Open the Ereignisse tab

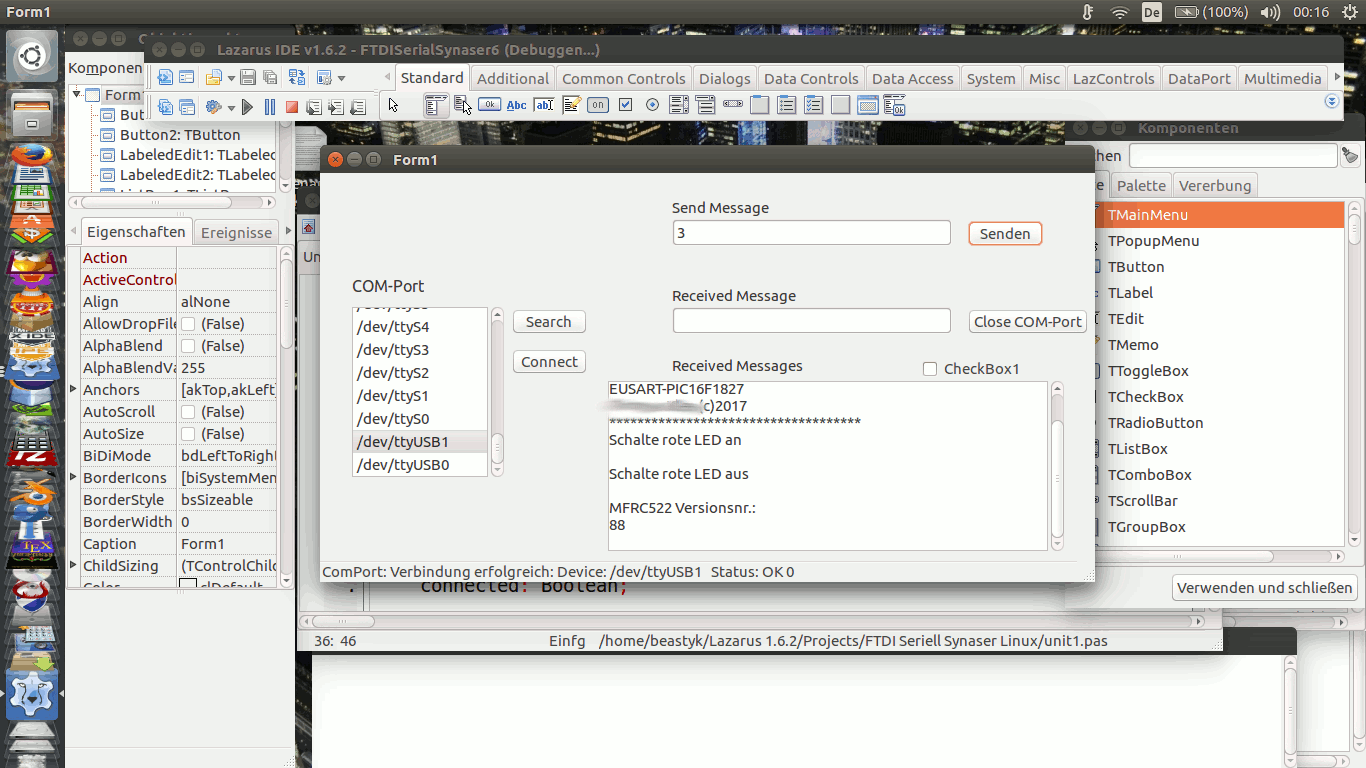pos(236,232)
